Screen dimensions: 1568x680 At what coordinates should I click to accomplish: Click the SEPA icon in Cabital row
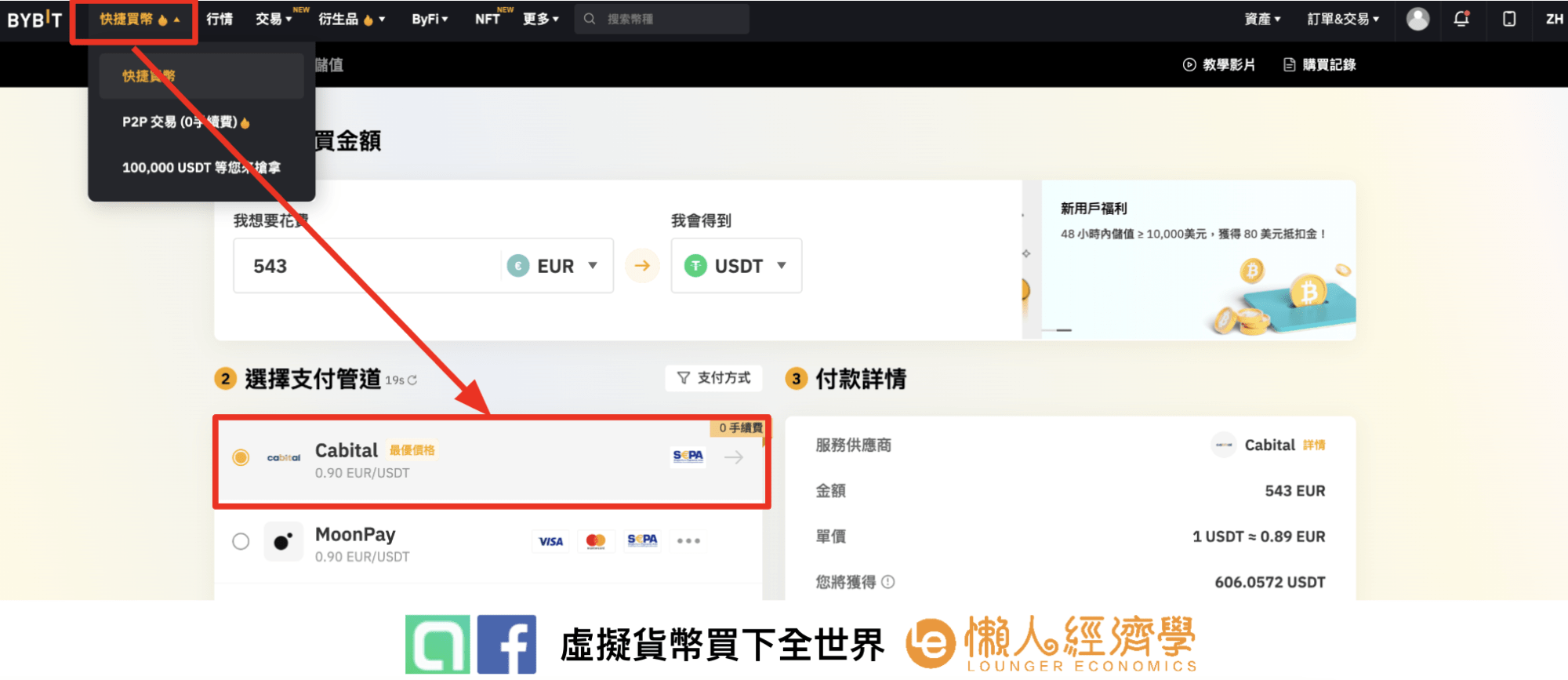click(688, 456)
